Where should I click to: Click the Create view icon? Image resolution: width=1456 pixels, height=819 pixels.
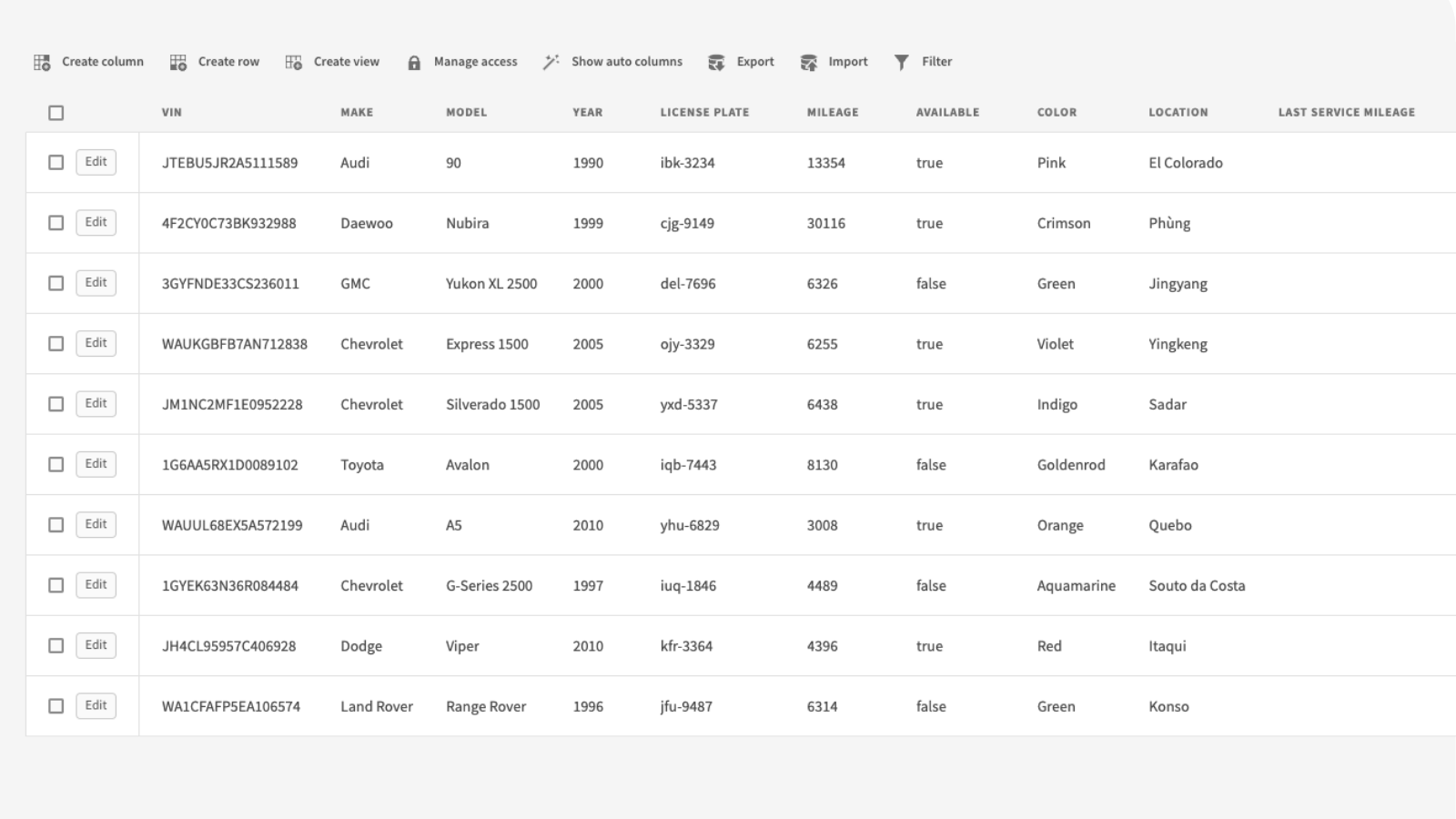(x=293, y=62)
